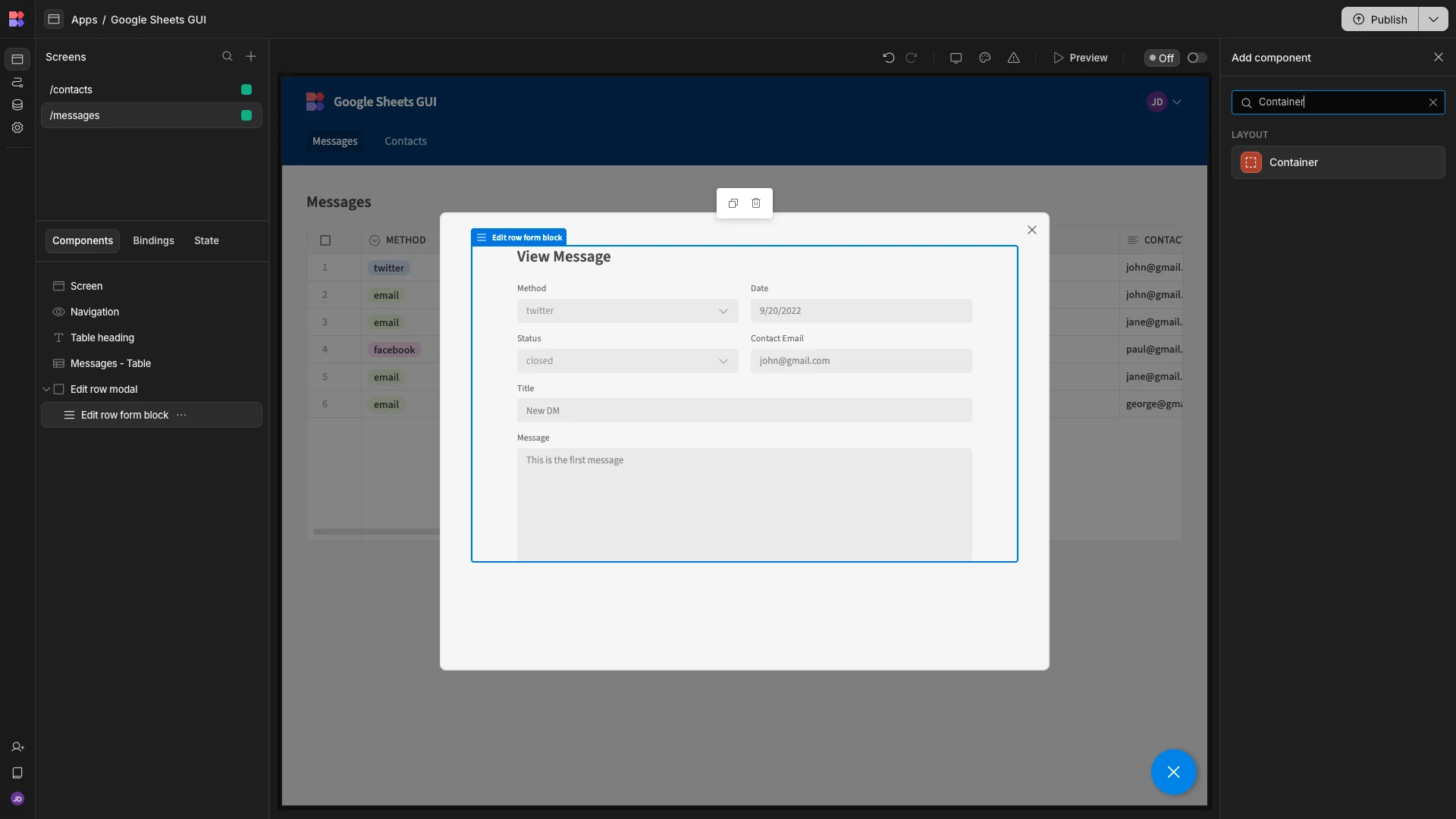The width and height of the screenshot is (1456, 819).
Task: Toggle visibility of Navigation component
Action: (58, 312)
